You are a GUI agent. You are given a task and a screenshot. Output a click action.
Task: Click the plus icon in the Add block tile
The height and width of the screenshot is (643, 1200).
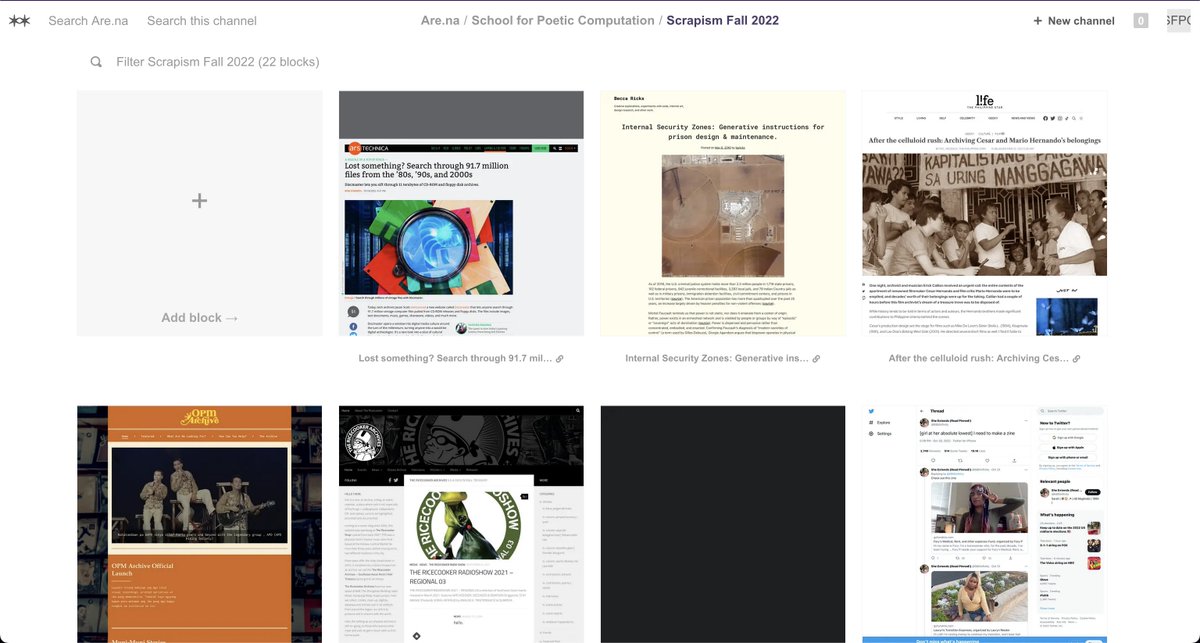point(199,200)
